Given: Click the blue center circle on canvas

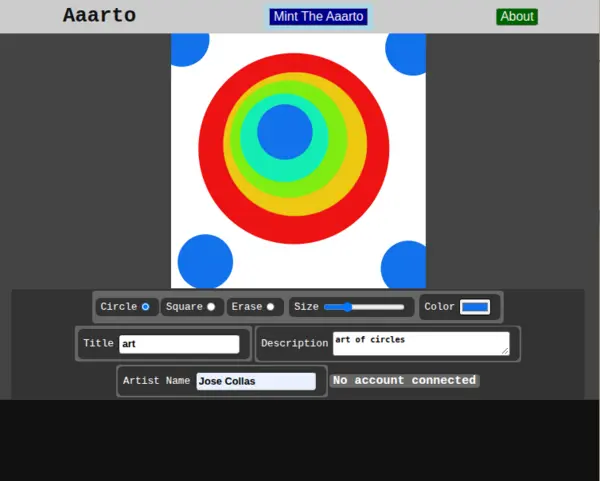Looking at the screenshot, I should (285, 132).
